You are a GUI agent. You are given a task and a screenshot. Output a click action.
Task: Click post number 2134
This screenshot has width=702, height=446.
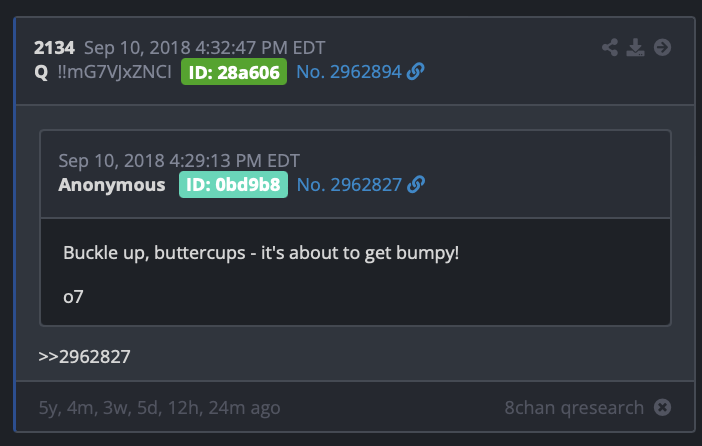[x=54, y=47]
